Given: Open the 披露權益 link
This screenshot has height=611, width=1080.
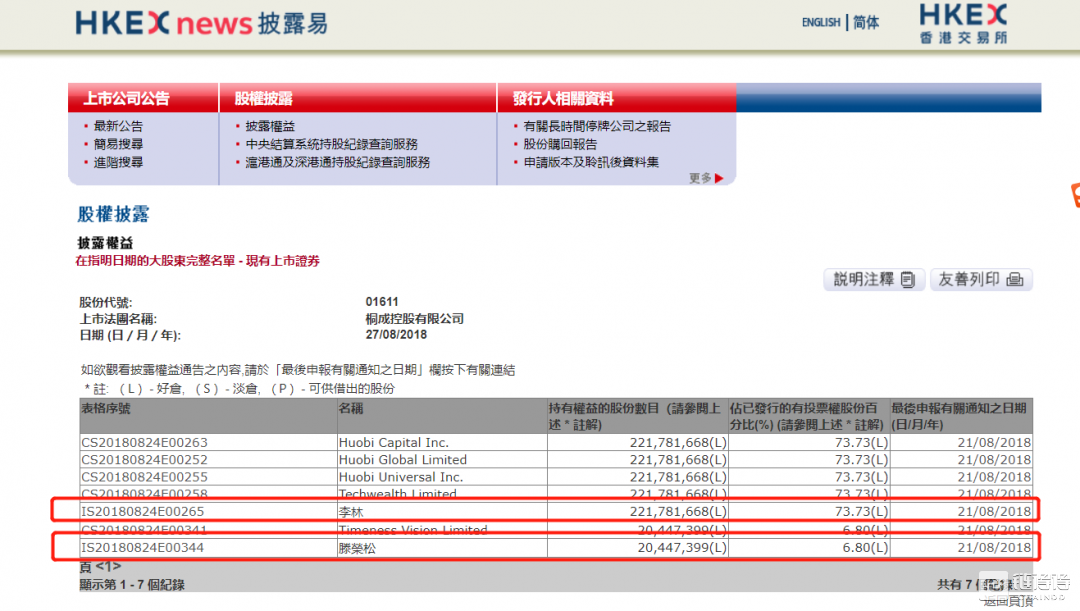Looking at the screenshot, I should pyautogui.click(x=270, y=126).
